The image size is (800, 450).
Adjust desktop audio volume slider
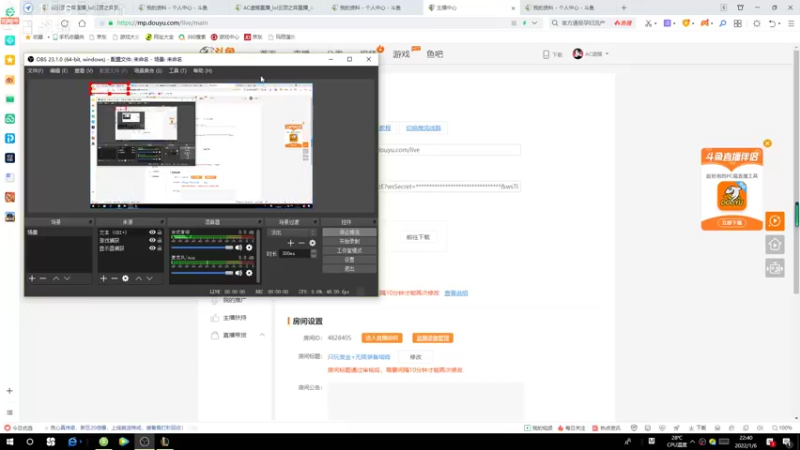click(x=202, y=247)
